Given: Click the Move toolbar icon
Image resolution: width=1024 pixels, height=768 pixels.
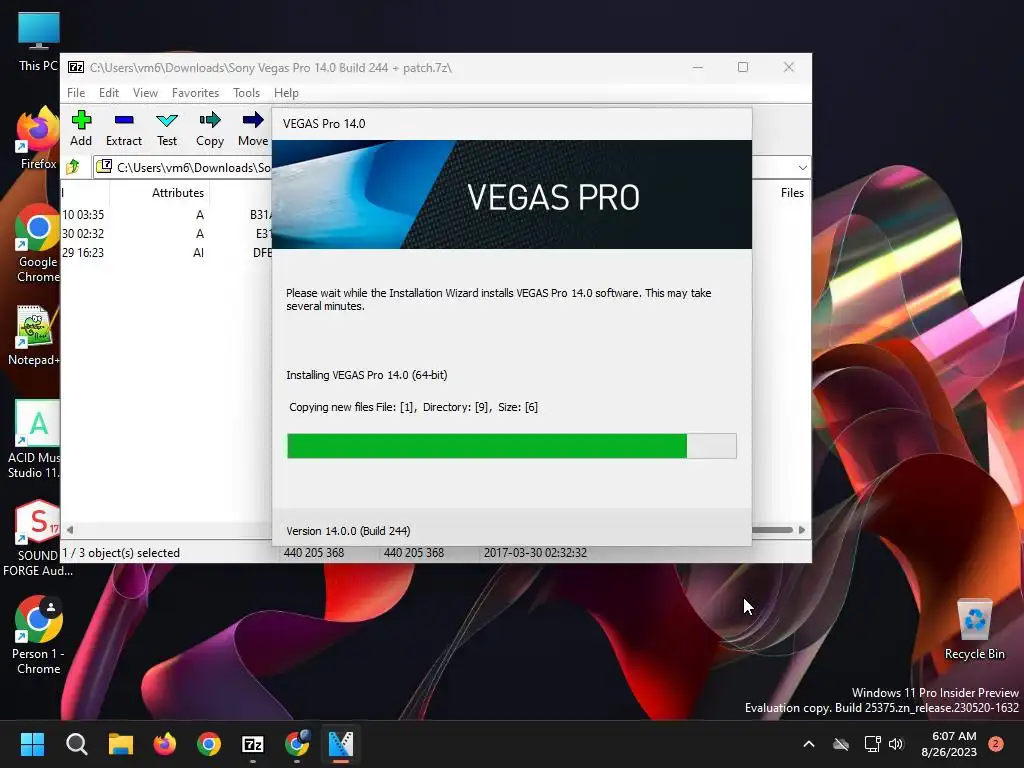Looking at the screenshot, I should 253,129.
